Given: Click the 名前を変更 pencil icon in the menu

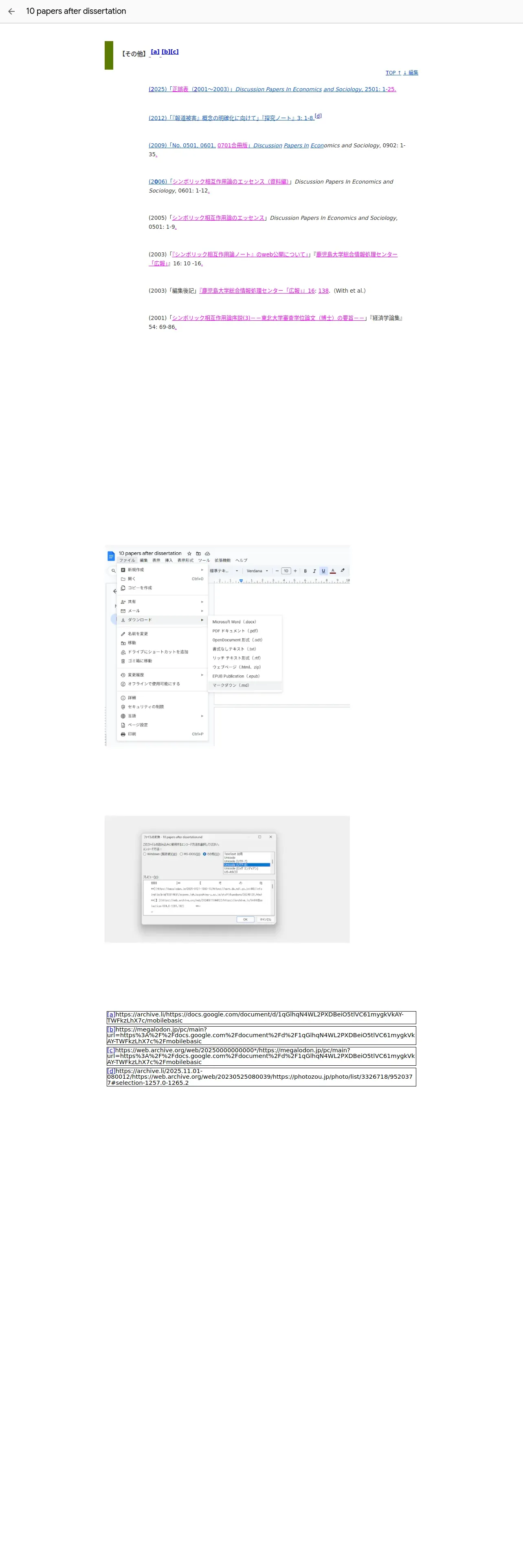Looking at the screenshot, I should point(123,634).
